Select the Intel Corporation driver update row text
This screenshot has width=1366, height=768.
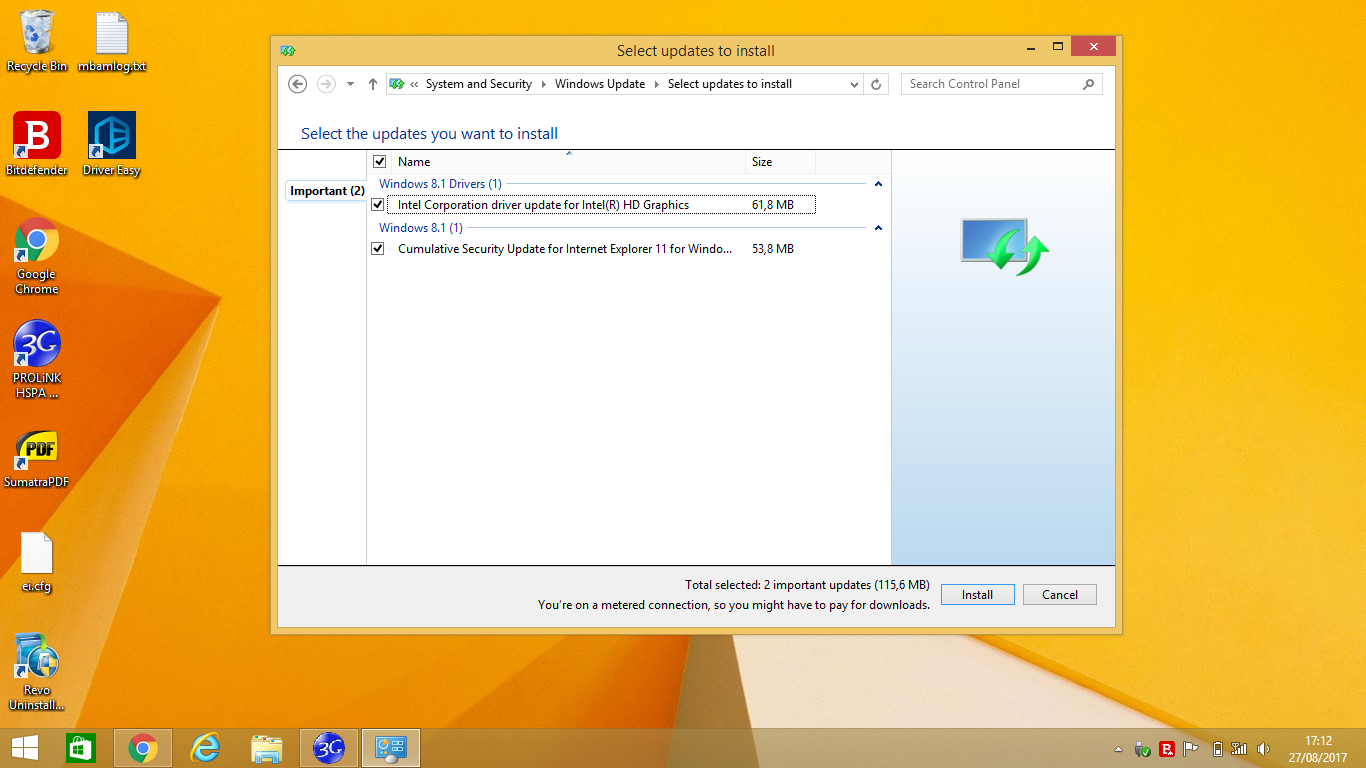coord(543,205)
